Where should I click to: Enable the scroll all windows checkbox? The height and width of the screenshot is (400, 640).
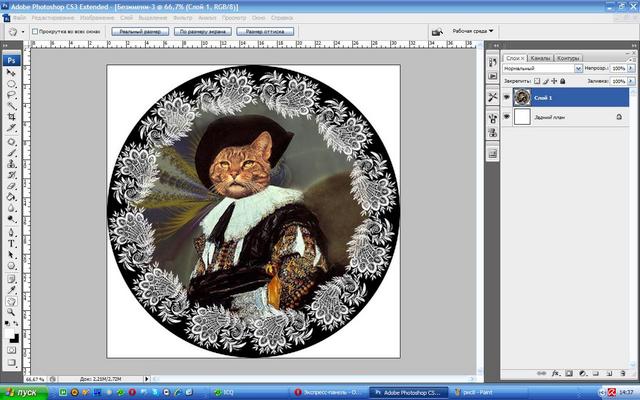coord(36,32)
